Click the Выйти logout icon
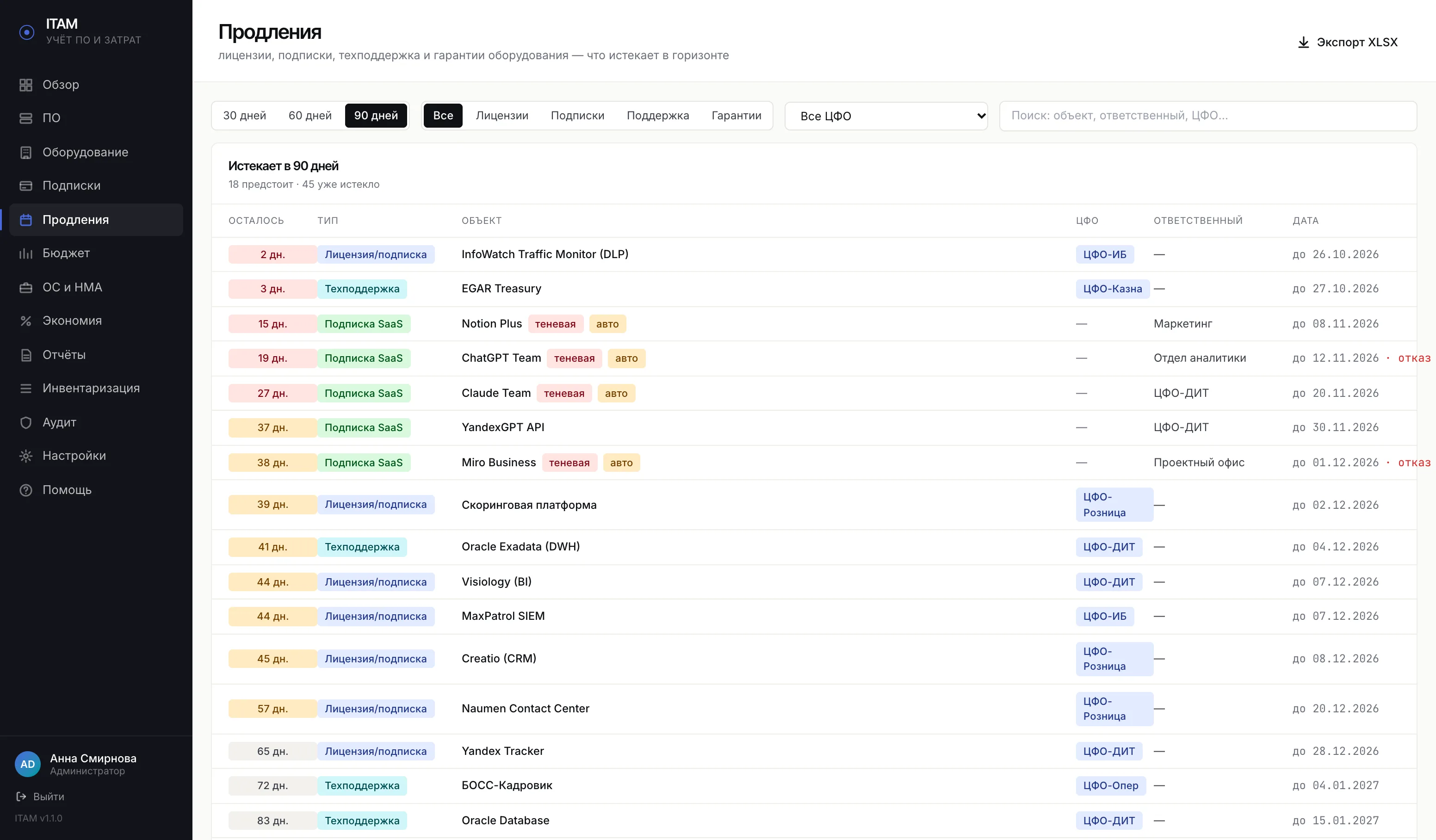The height and width of the screenshot is (840, 1436). point(21,796)
